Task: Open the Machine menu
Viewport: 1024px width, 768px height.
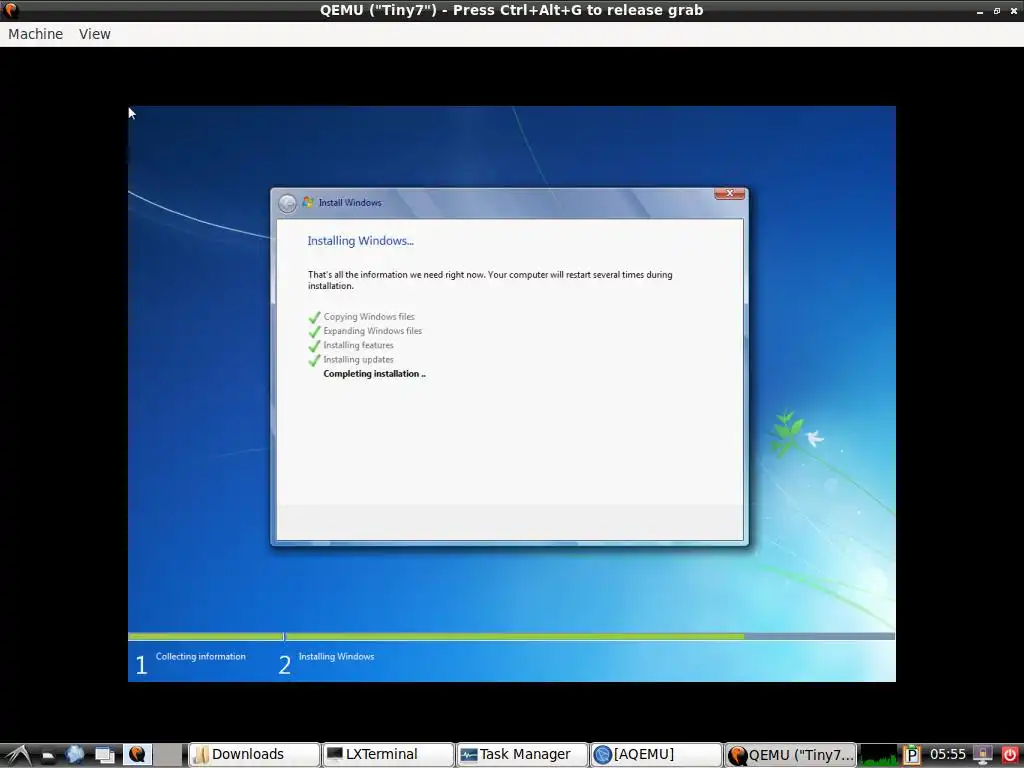Action: (35, 34)
